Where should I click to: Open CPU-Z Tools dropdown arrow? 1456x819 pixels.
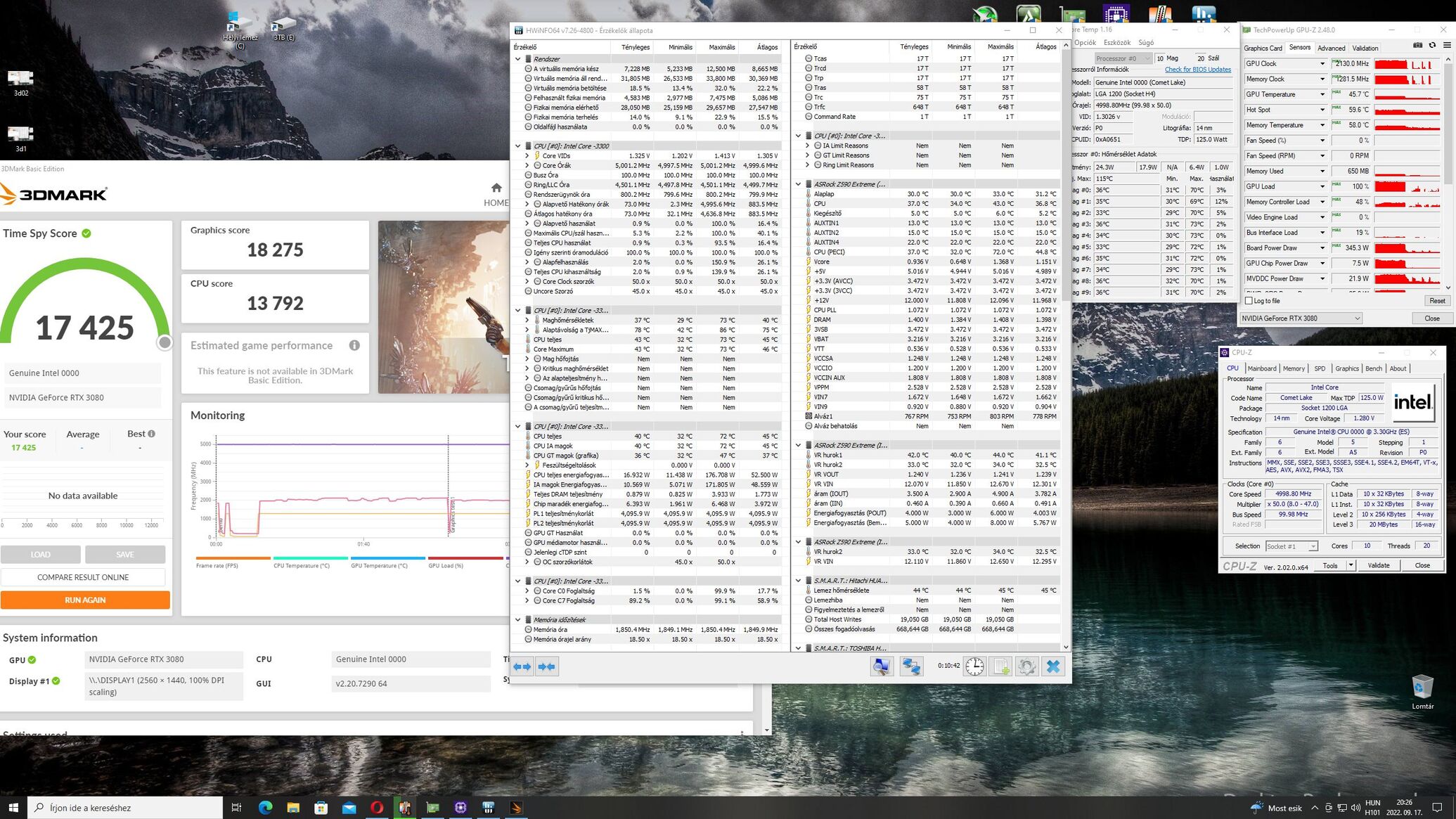click(1351, 565)
